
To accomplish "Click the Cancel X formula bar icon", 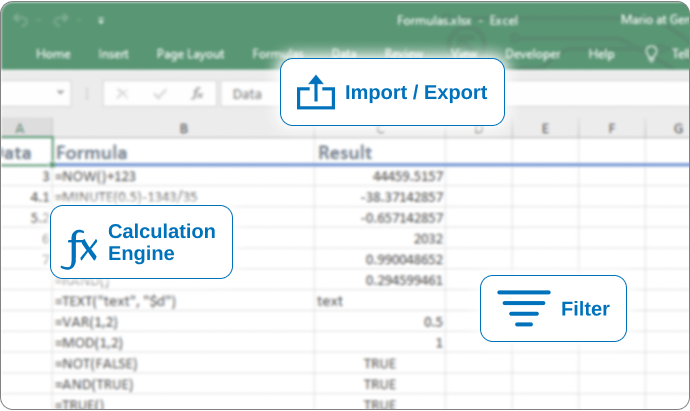I will click(122, 93).
